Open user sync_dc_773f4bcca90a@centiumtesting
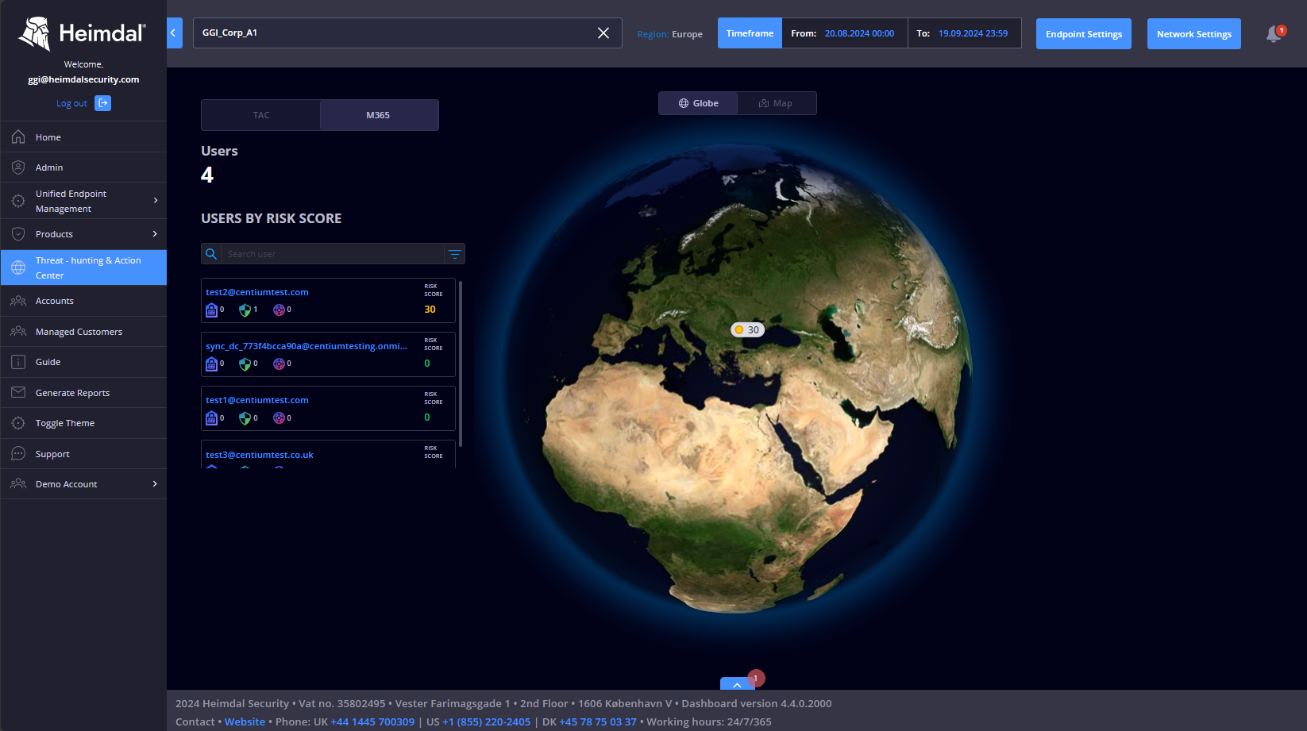 tap(306, 346)
